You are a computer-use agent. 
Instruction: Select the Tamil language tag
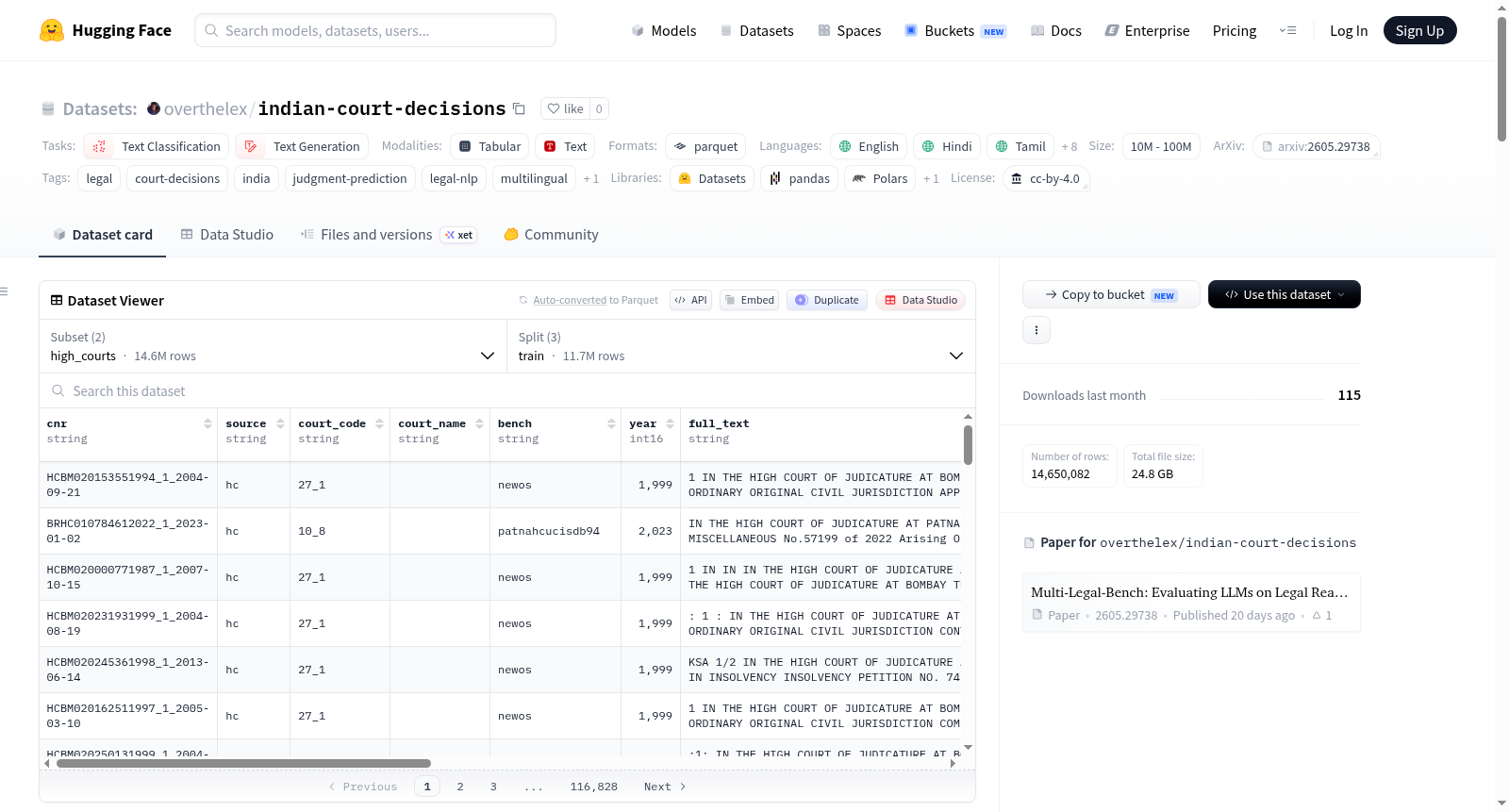1020,146
